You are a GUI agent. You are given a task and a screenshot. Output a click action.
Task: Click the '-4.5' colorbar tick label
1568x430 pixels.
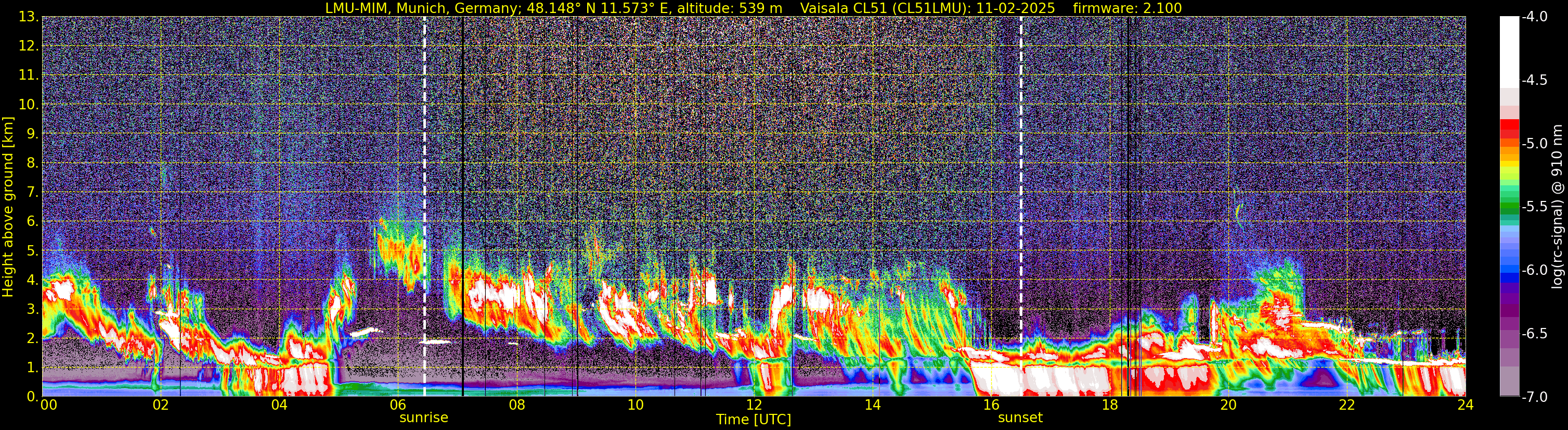(x=1534, y=80)
